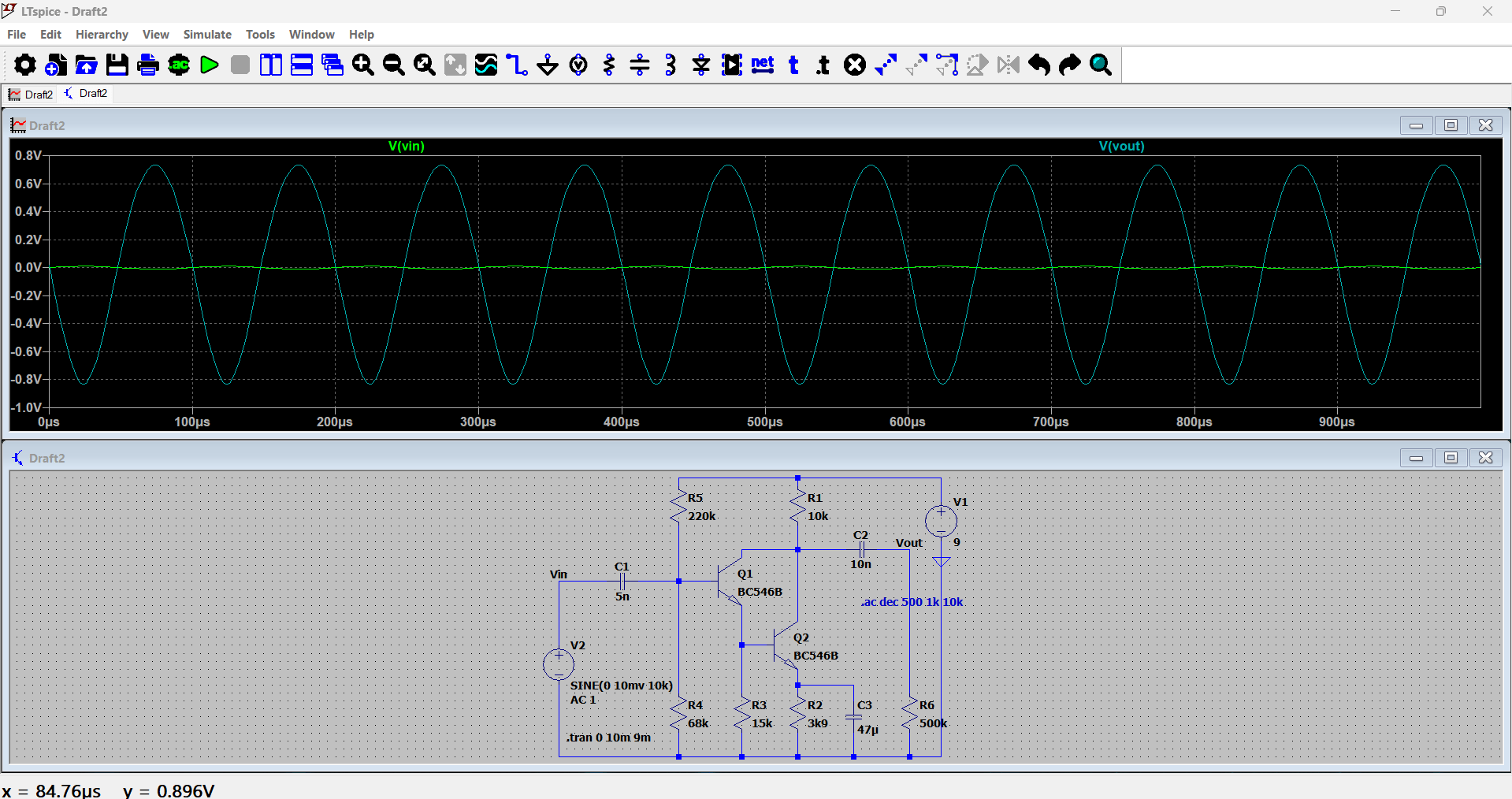The height and width of the screenshot is (799, 1512).
Task: Open the Edit menu
Action: click(x=50, y=35)
